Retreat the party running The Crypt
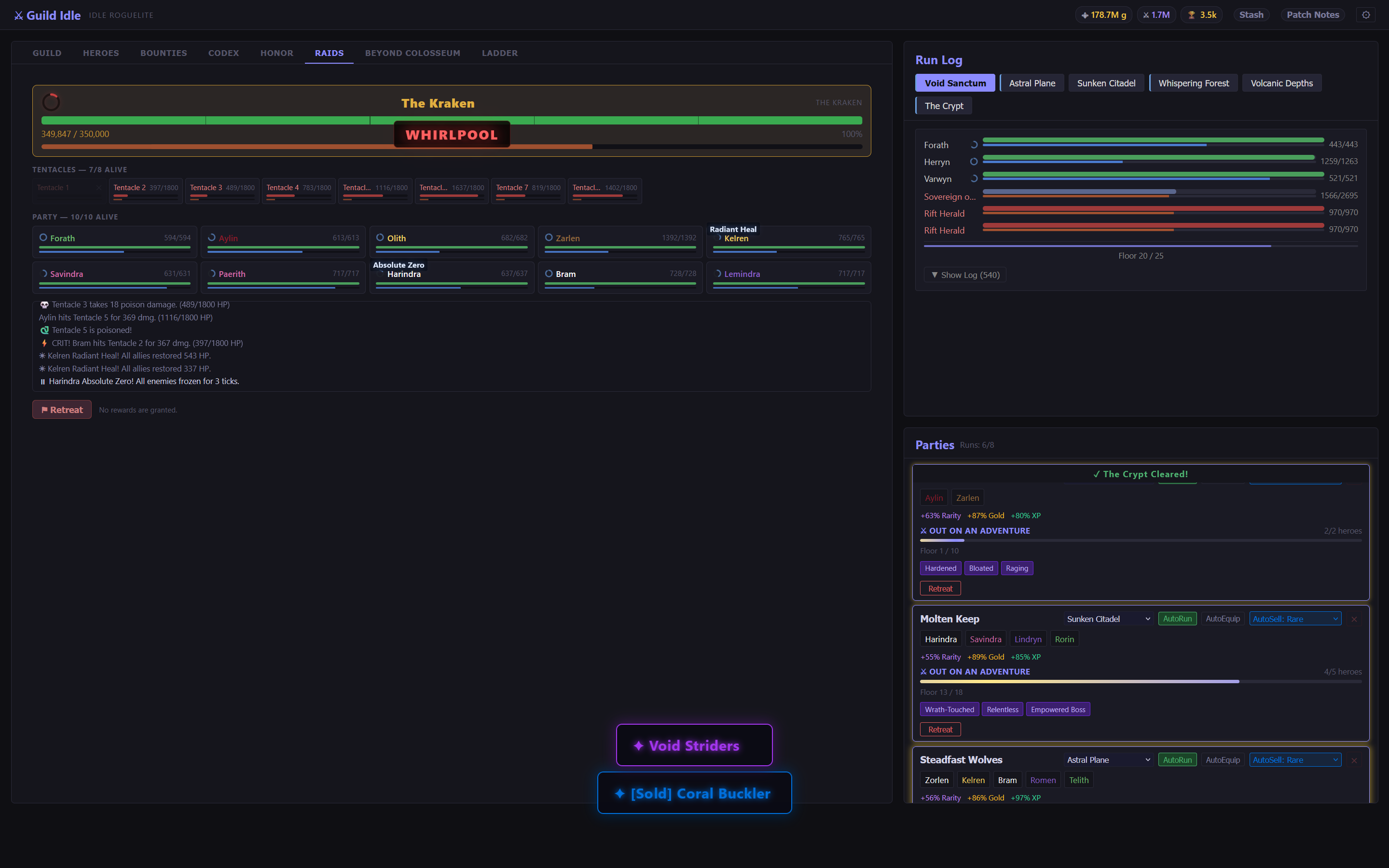This screenshot has height=868, width=1389. [x=940, y=589]
